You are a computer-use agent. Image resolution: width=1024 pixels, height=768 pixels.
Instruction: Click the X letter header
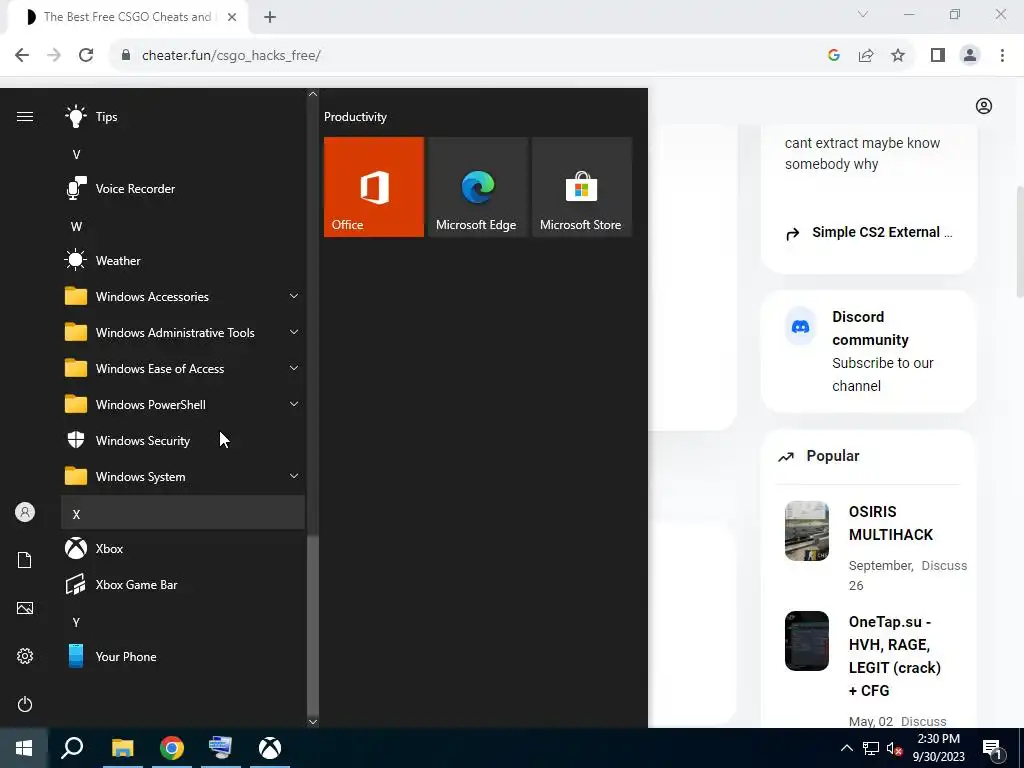click(183, 513)
